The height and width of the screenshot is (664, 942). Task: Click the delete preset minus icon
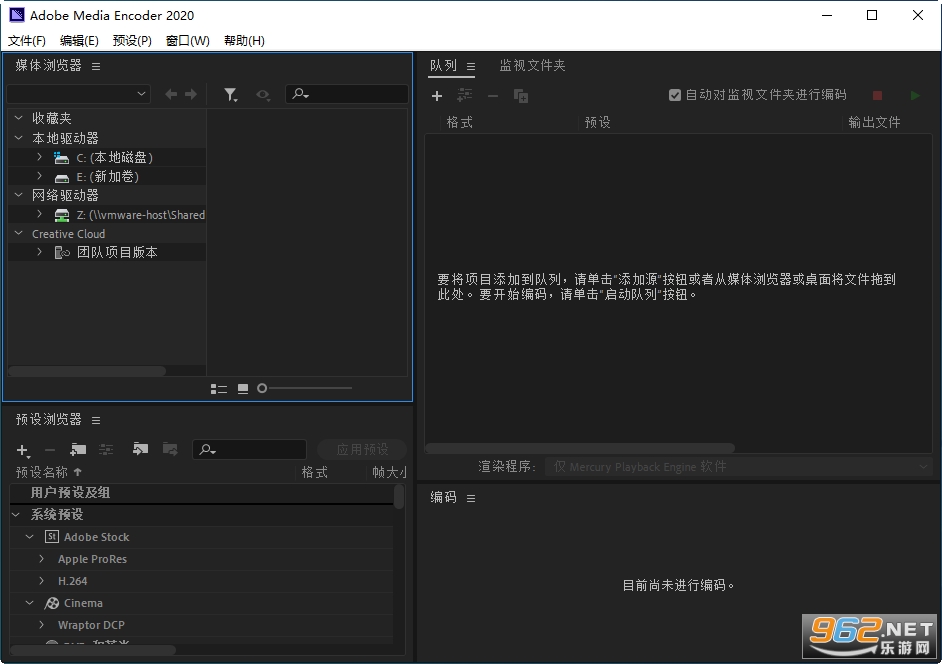50,450
